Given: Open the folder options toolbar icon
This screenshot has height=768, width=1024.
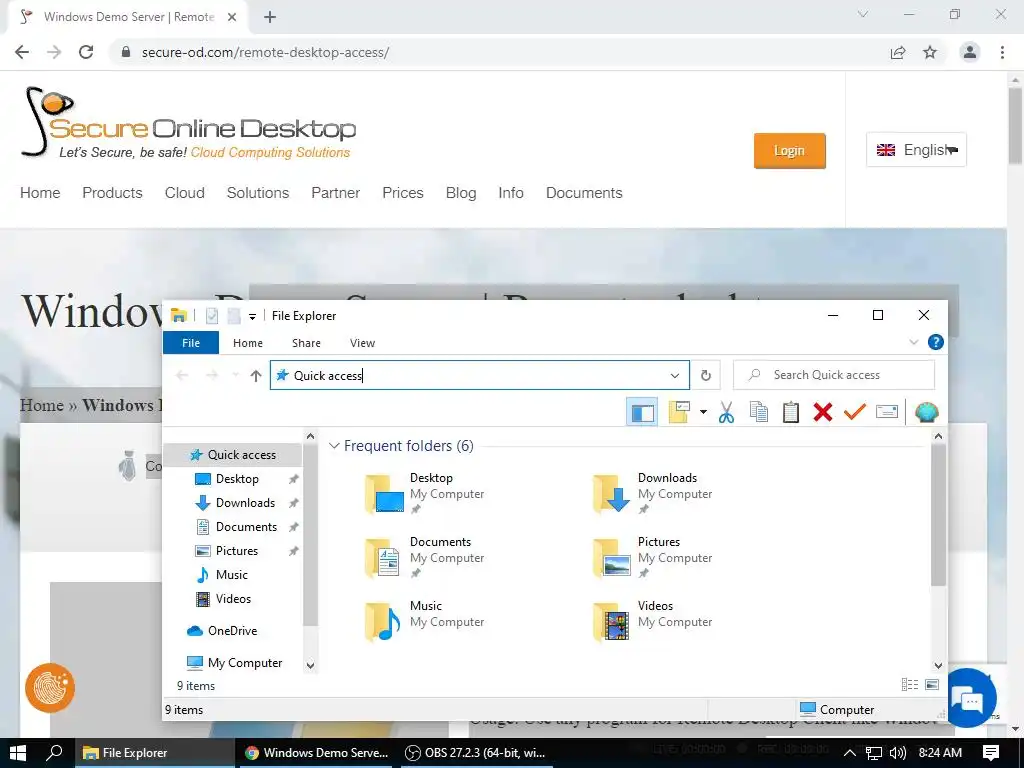Looking at the screenshot, I should pos(679,412).
